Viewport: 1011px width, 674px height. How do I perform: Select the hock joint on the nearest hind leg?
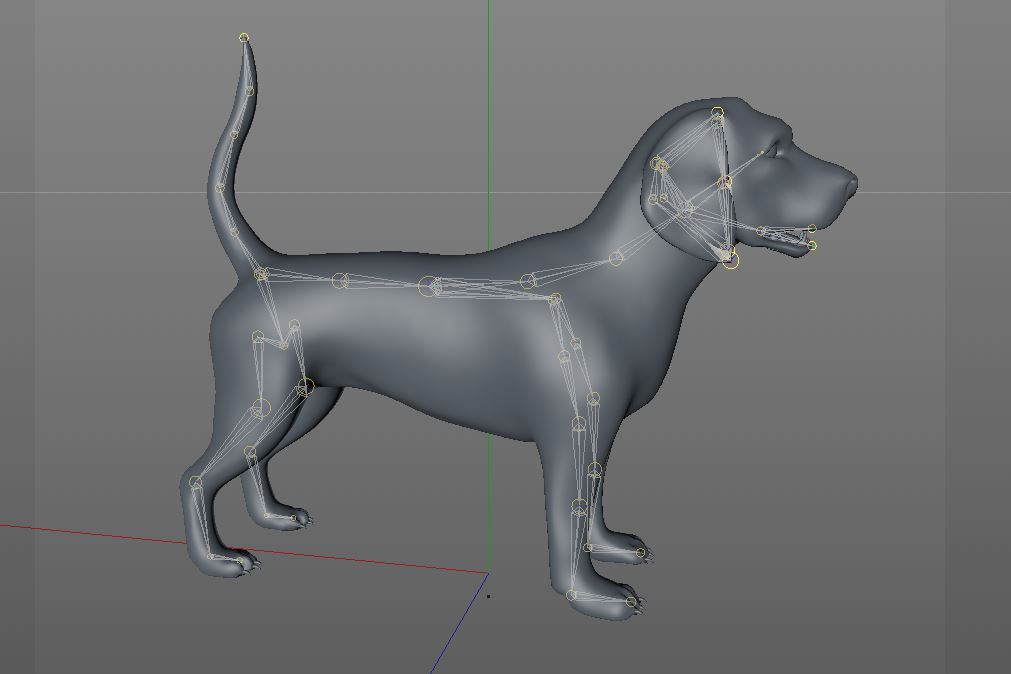point(195,482)
